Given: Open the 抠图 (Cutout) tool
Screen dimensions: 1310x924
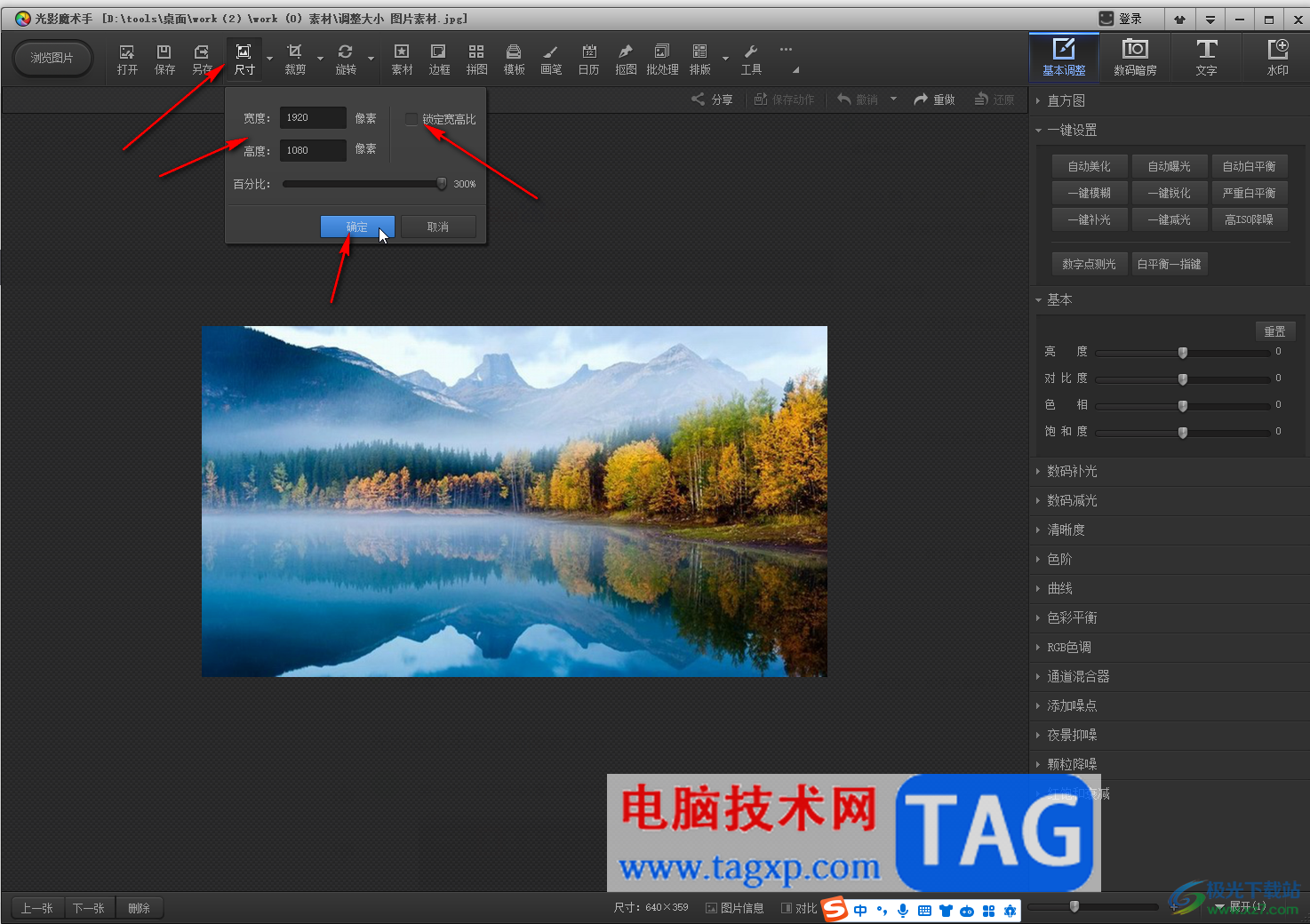Looking at the screenshot, I should (x=626, y=60).
